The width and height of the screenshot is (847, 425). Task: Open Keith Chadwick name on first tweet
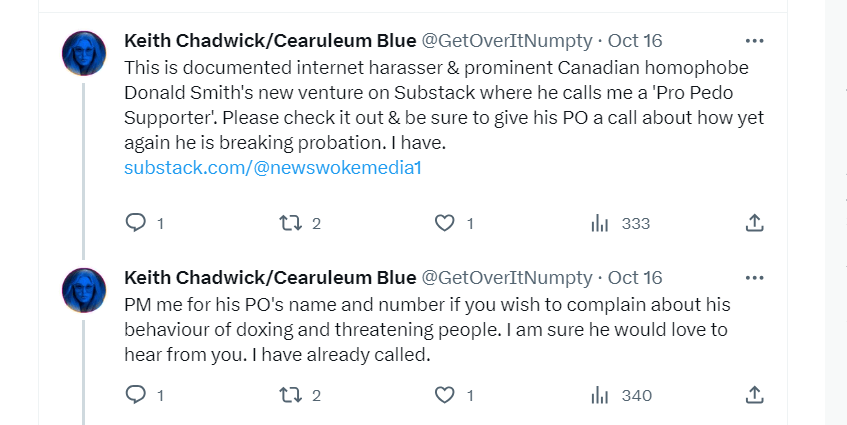(x=270, y=41)
